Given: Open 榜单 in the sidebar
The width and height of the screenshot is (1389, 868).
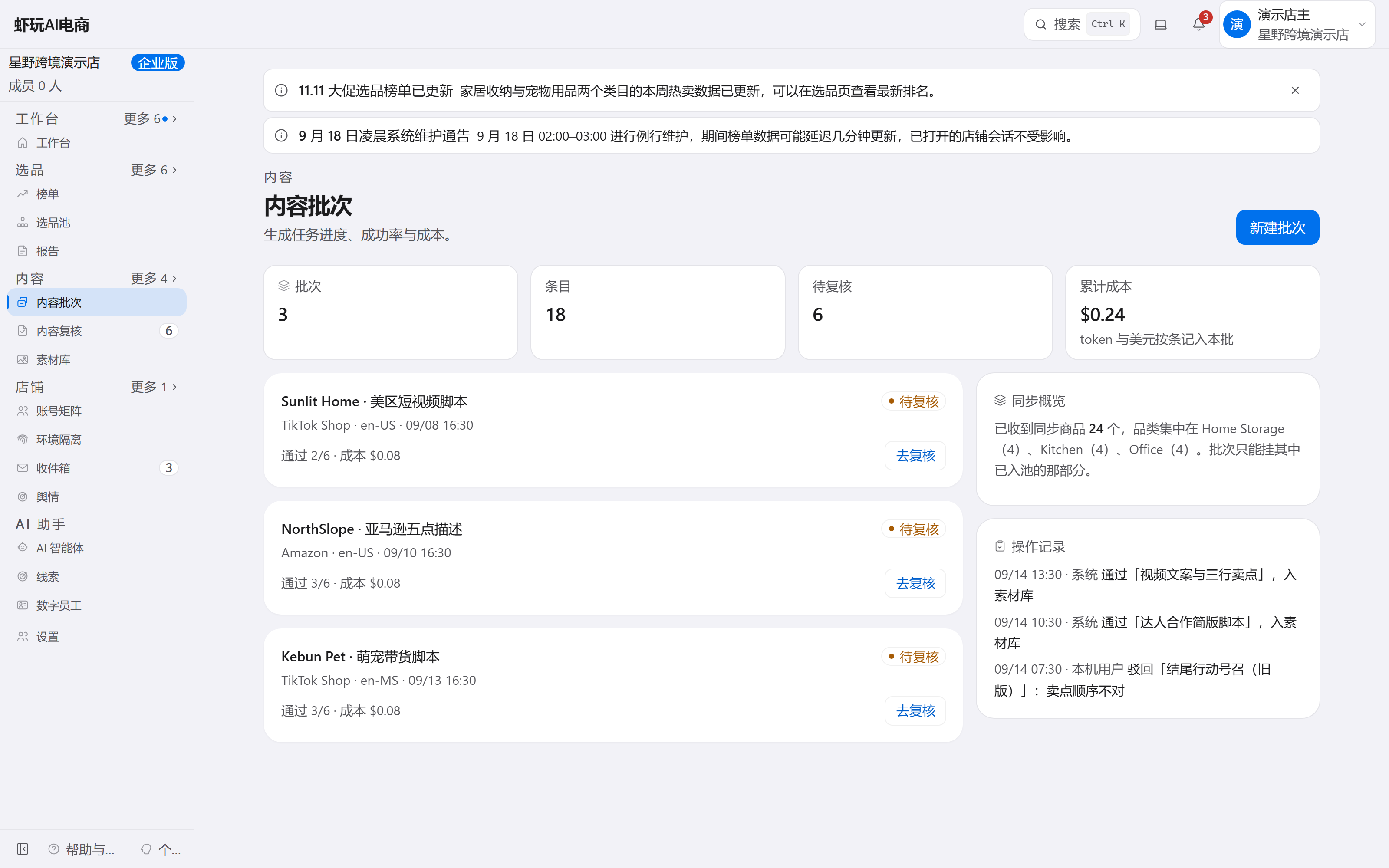Looking at the screenshot, I should [96, 194].
